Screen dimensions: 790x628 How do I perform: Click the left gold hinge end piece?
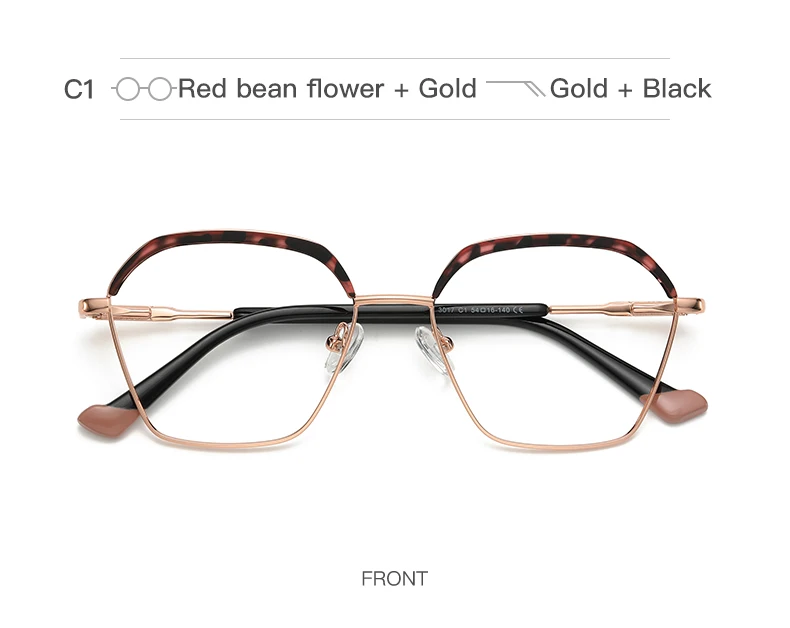point(94,304)
